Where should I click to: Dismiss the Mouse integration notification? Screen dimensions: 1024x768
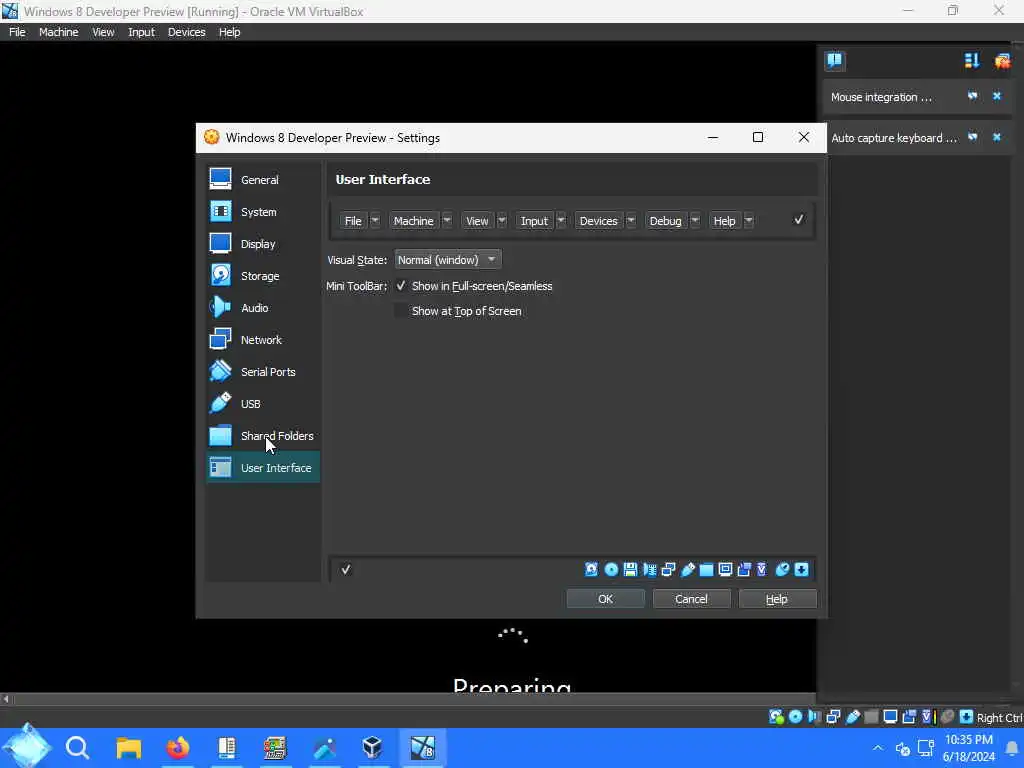[997, 96]
